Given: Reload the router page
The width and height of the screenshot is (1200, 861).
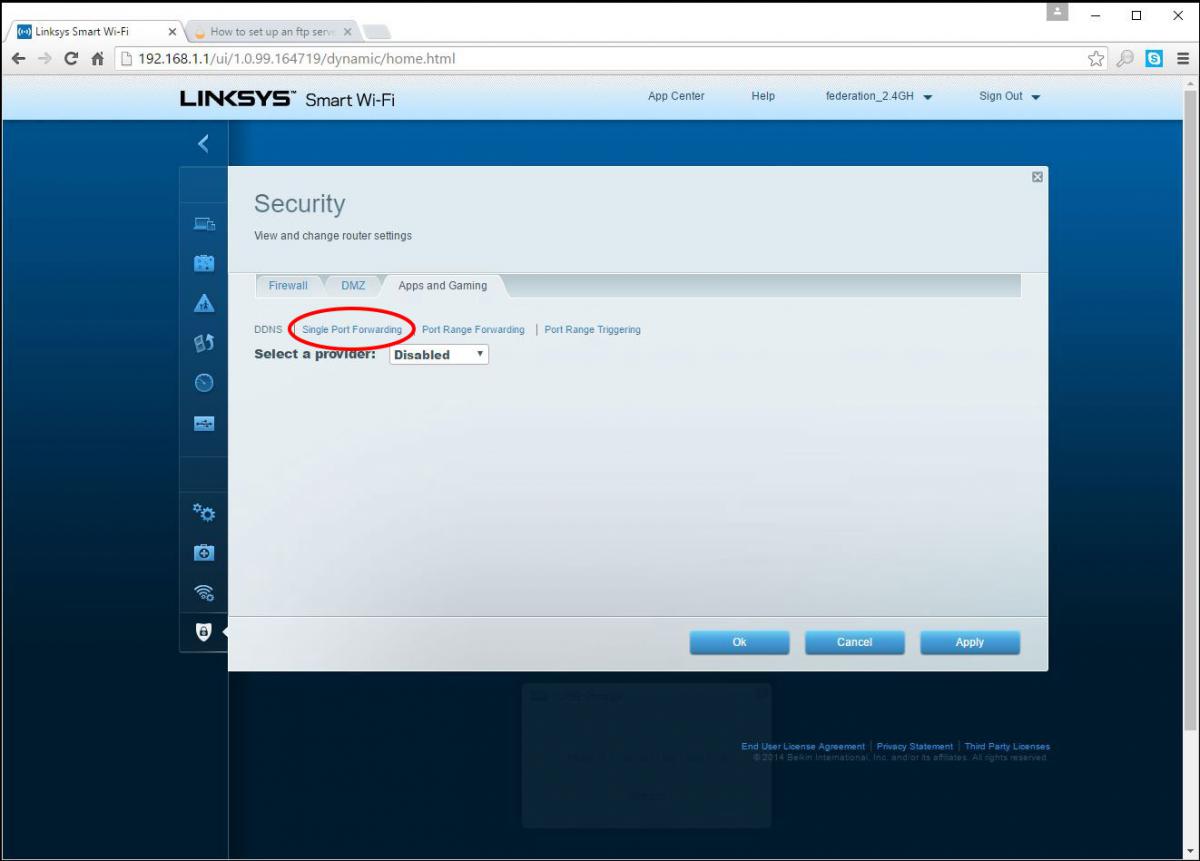Looking at the screenshot, I should pos(71,59).
